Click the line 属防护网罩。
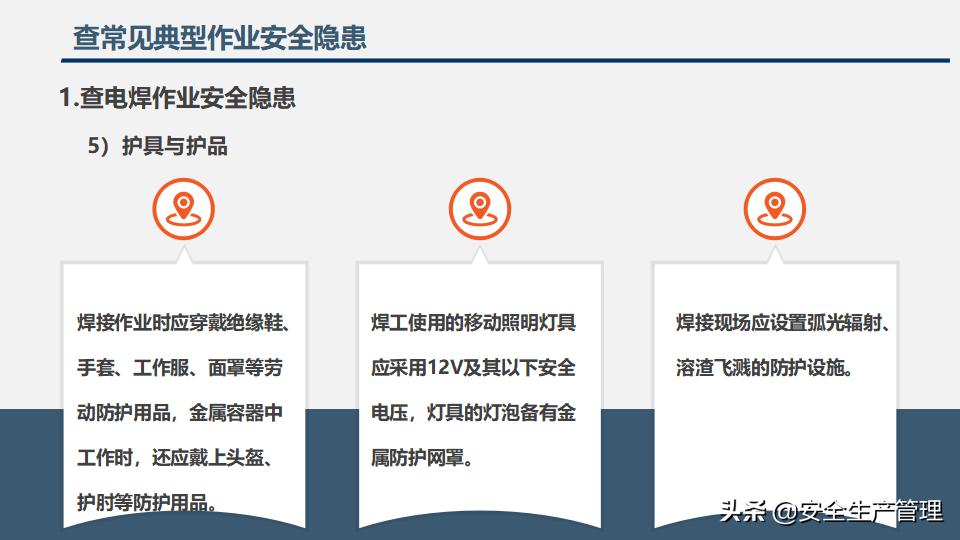This screenshot has height=540, width=960. tap(422, 457)
